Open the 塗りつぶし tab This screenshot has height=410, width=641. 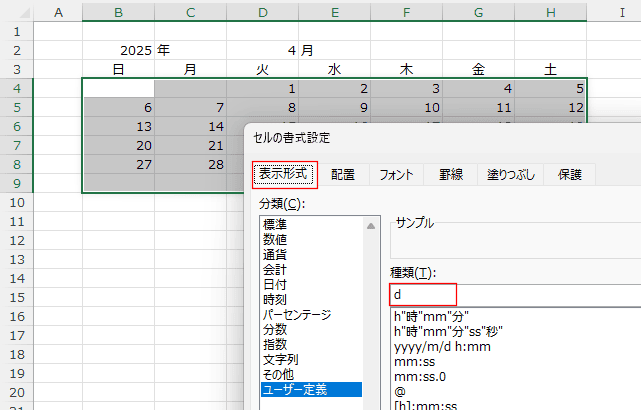[x=511, y=174]
